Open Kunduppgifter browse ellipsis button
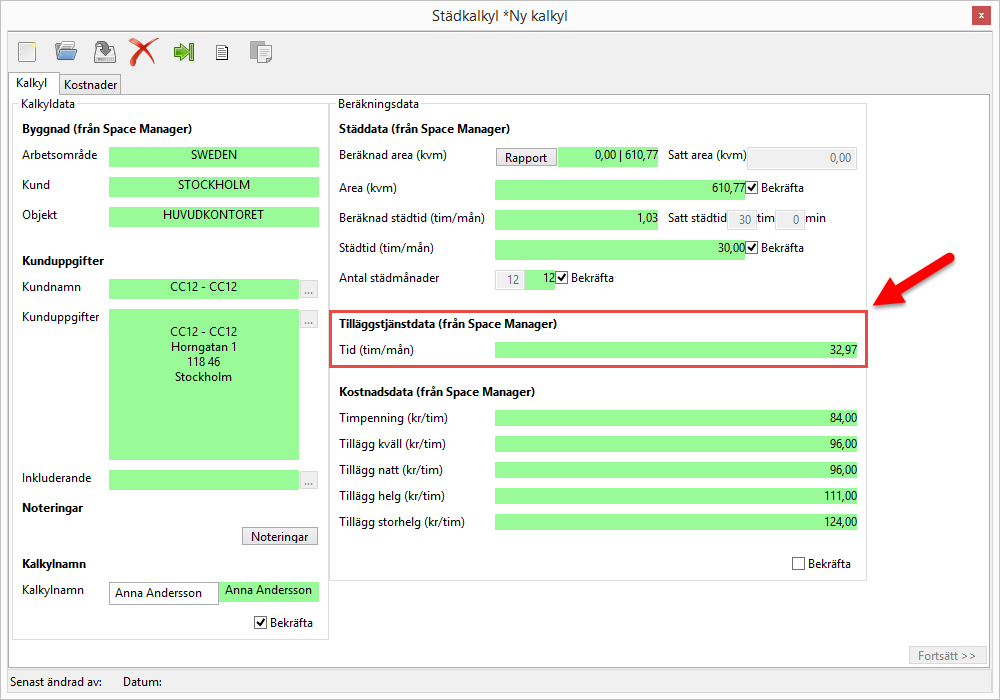1000x700 pixels. point(309,321)
